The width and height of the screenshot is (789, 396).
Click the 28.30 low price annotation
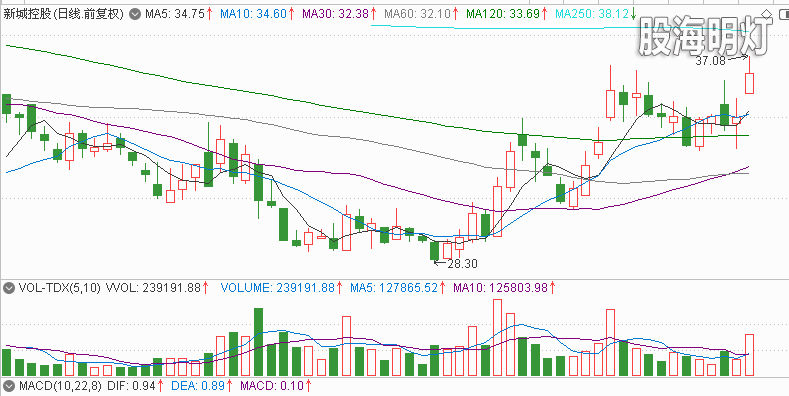[462, 263]
